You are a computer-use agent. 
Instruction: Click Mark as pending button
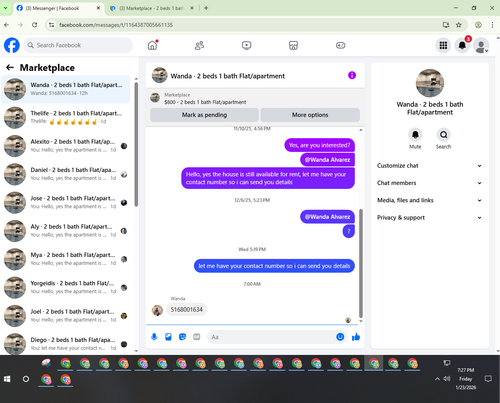(204, 115)
